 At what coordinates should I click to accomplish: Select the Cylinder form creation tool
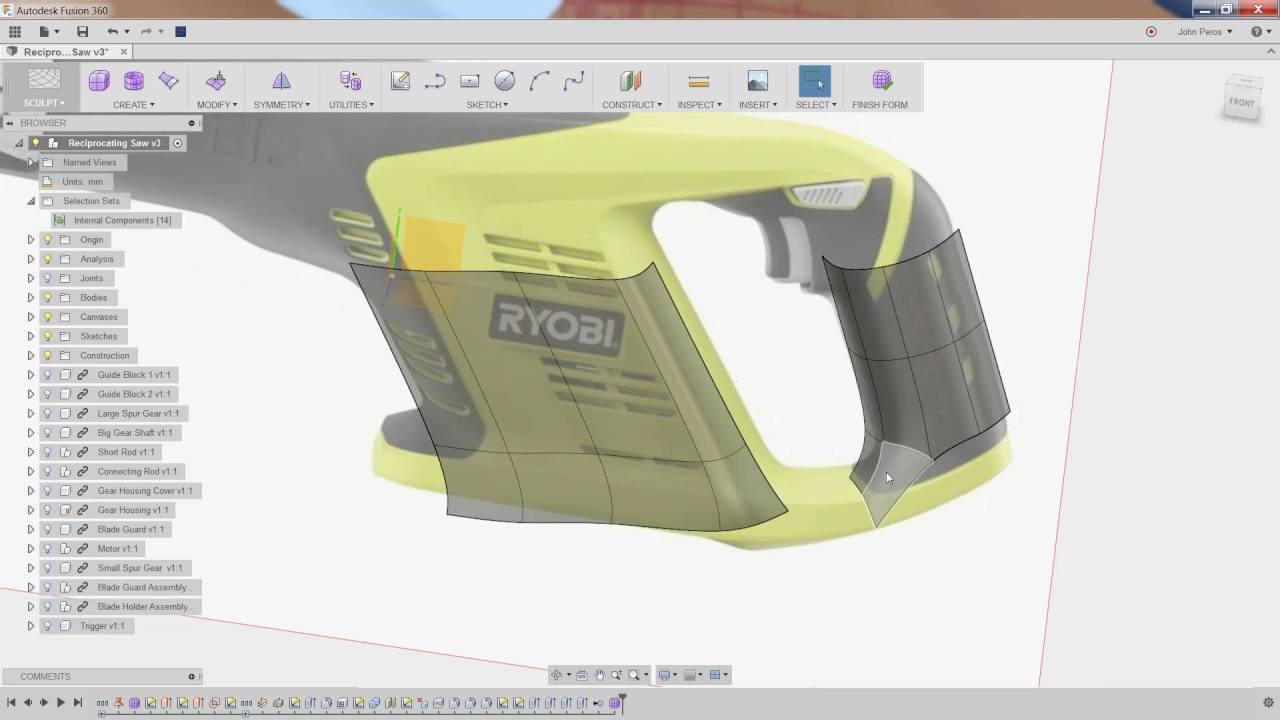[134, 81]
